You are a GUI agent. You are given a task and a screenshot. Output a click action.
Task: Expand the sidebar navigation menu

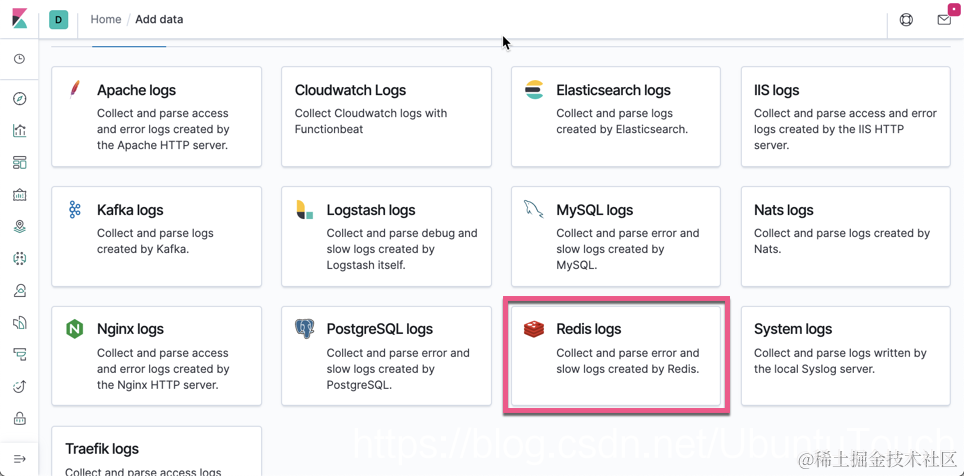[x=20, y=459]
